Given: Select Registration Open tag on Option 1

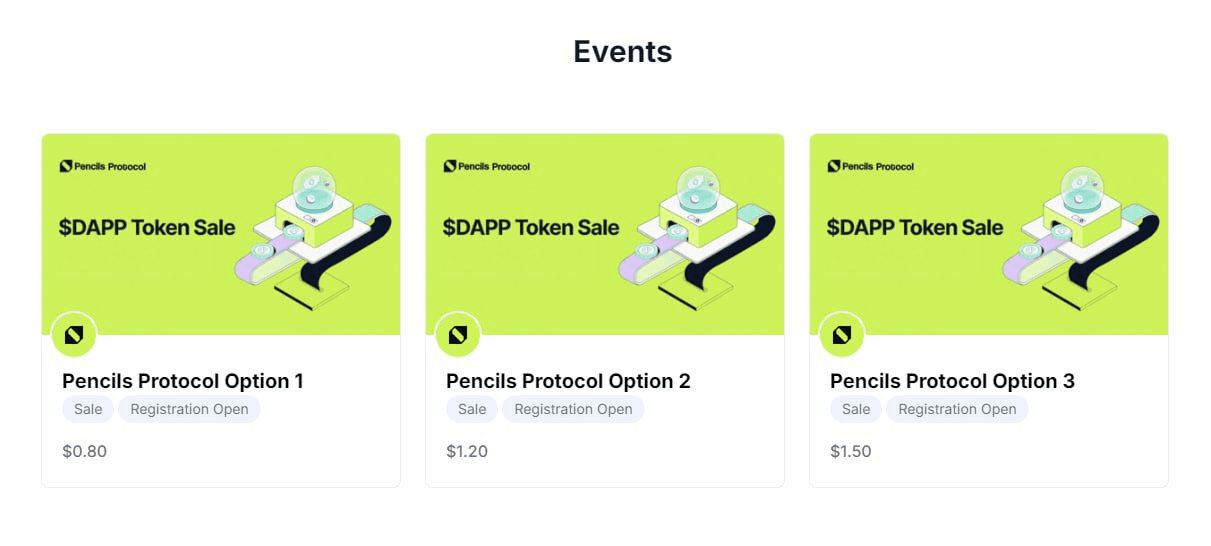Looking at the screenshot, I should coord(189,409).
